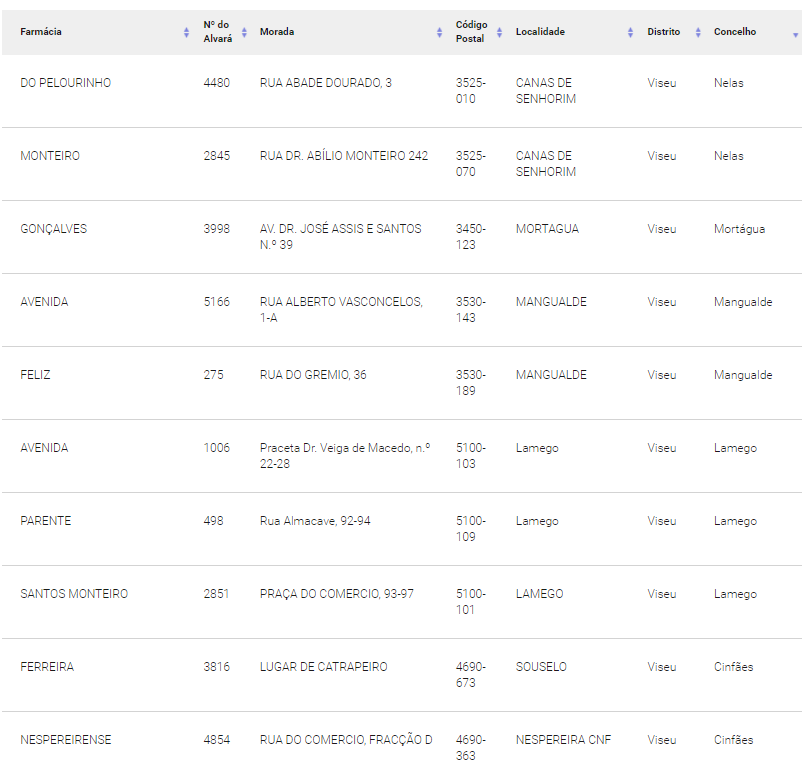The width and height of the screenshot is (811, 779).
Task: Click the Distrito column sort arrows
Action: [698, 33]
